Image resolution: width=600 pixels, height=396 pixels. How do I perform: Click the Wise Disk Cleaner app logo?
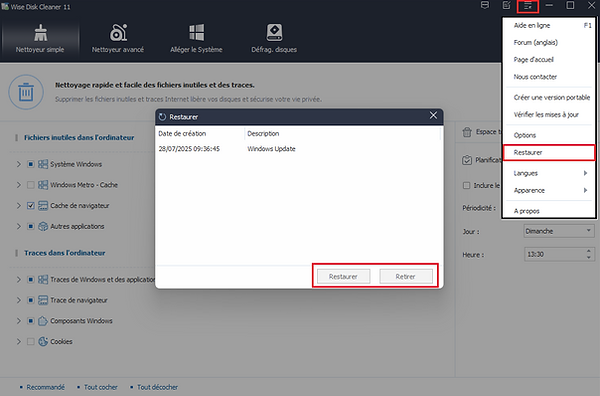coord(5,6)
